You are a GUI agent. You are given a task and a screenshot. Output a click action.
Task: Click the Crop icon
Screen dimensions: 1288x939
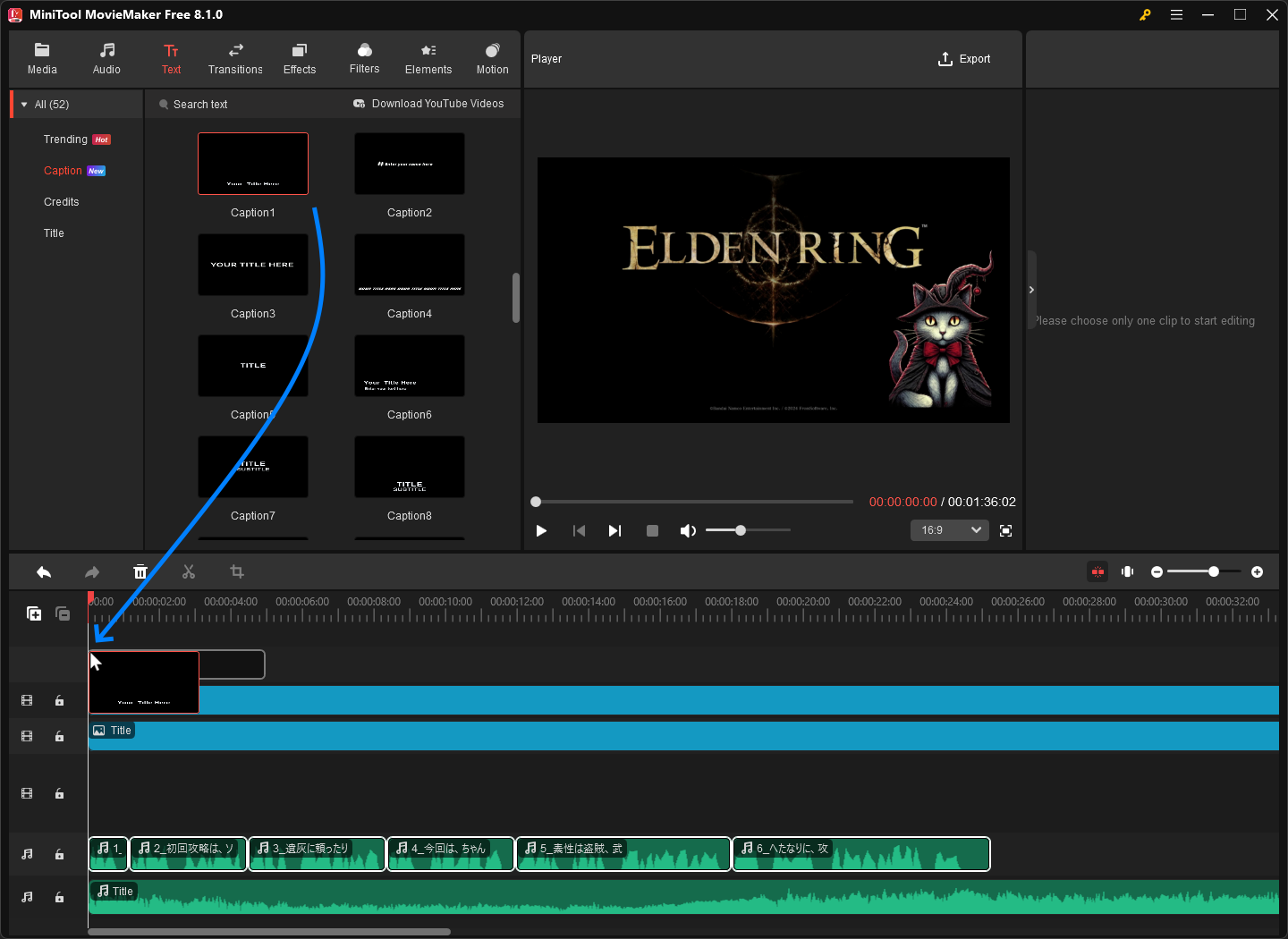(237, 571)
